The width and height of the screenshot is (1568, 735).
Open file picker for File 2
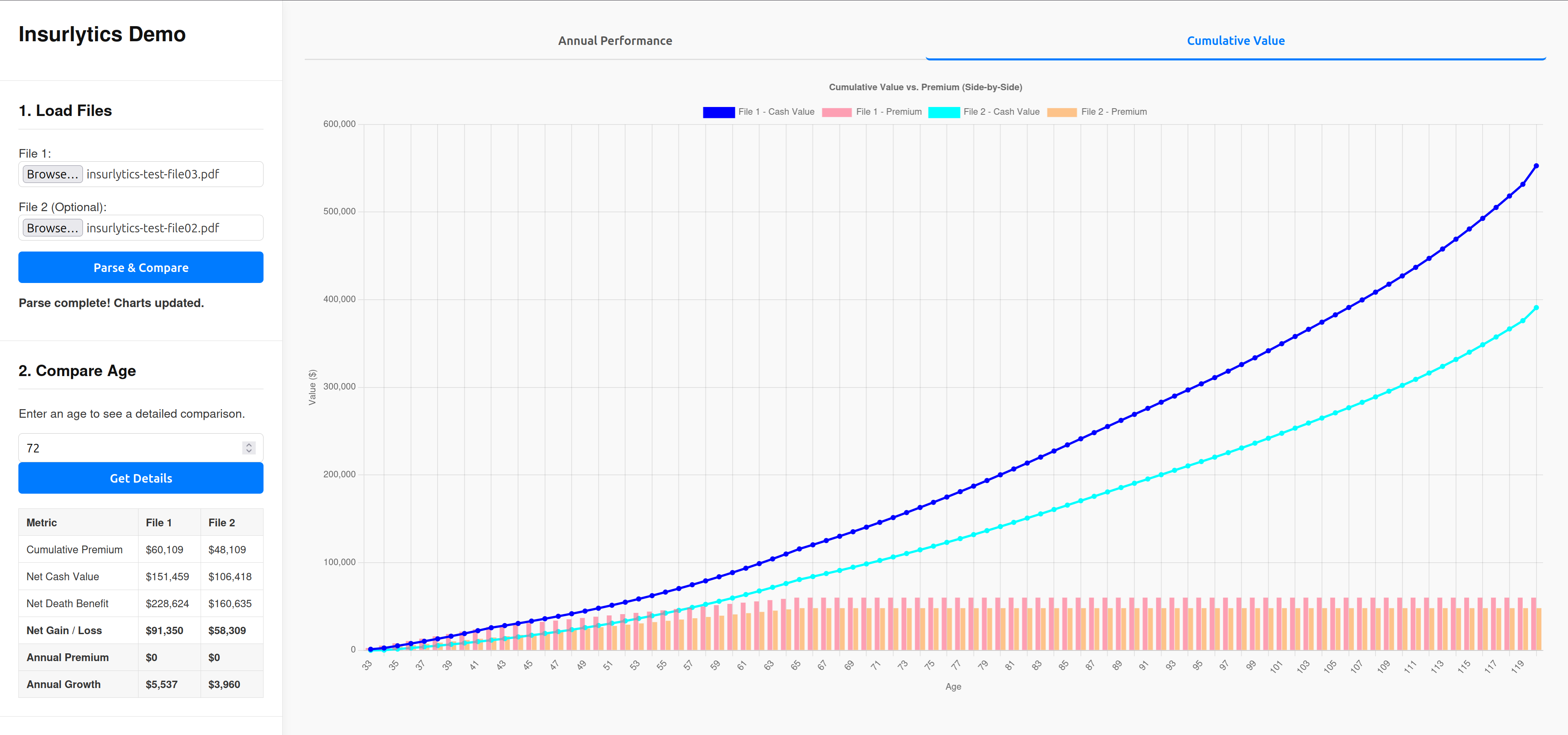pyautogui.click(x=52, y=227)
